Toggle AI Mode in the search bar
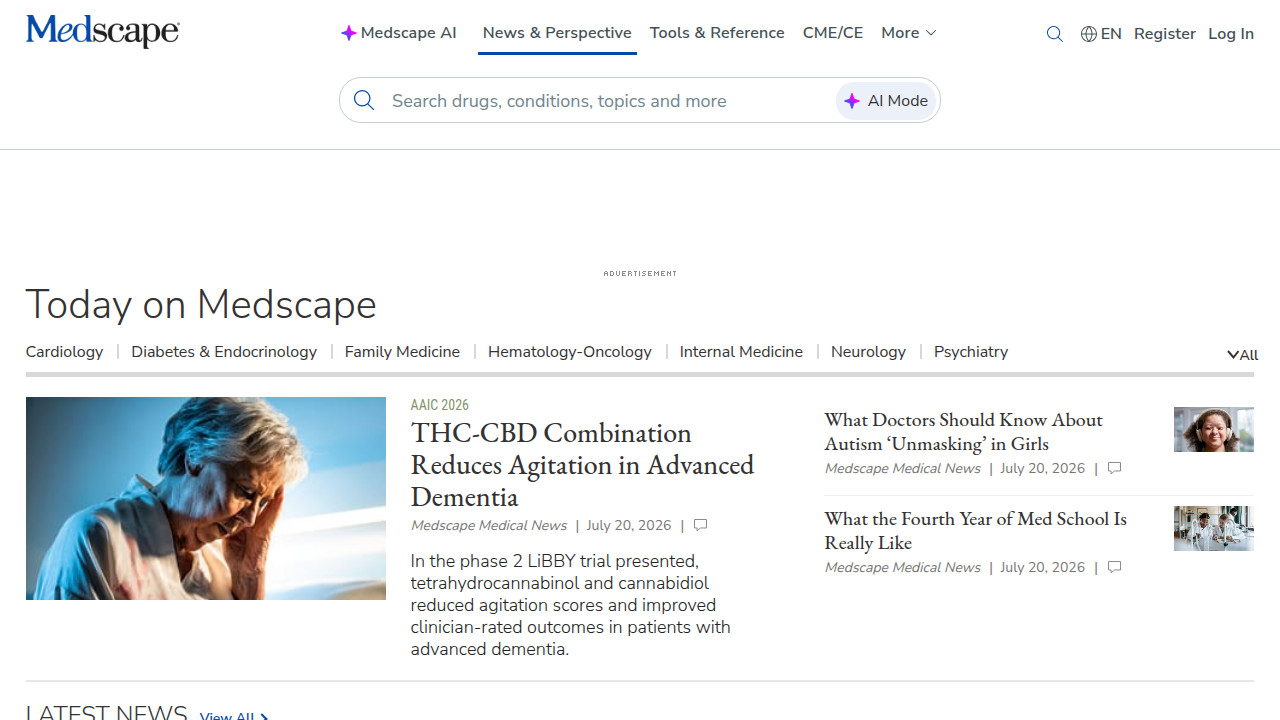1280x720 pixels. (886, 100)
